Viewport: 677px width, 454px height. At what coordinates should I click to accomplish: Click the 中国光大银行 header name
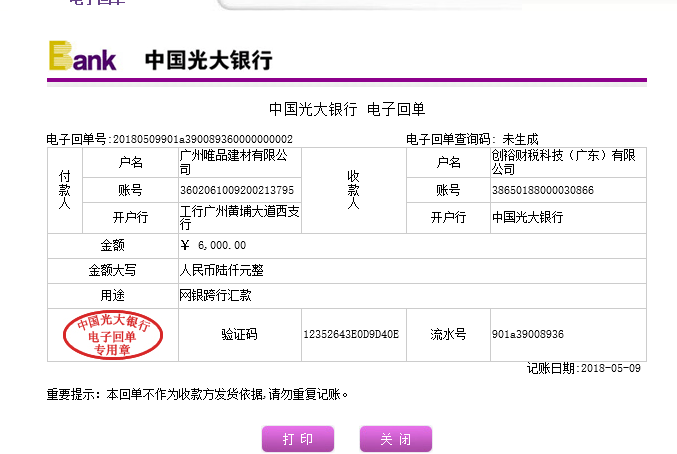point(209,60)
